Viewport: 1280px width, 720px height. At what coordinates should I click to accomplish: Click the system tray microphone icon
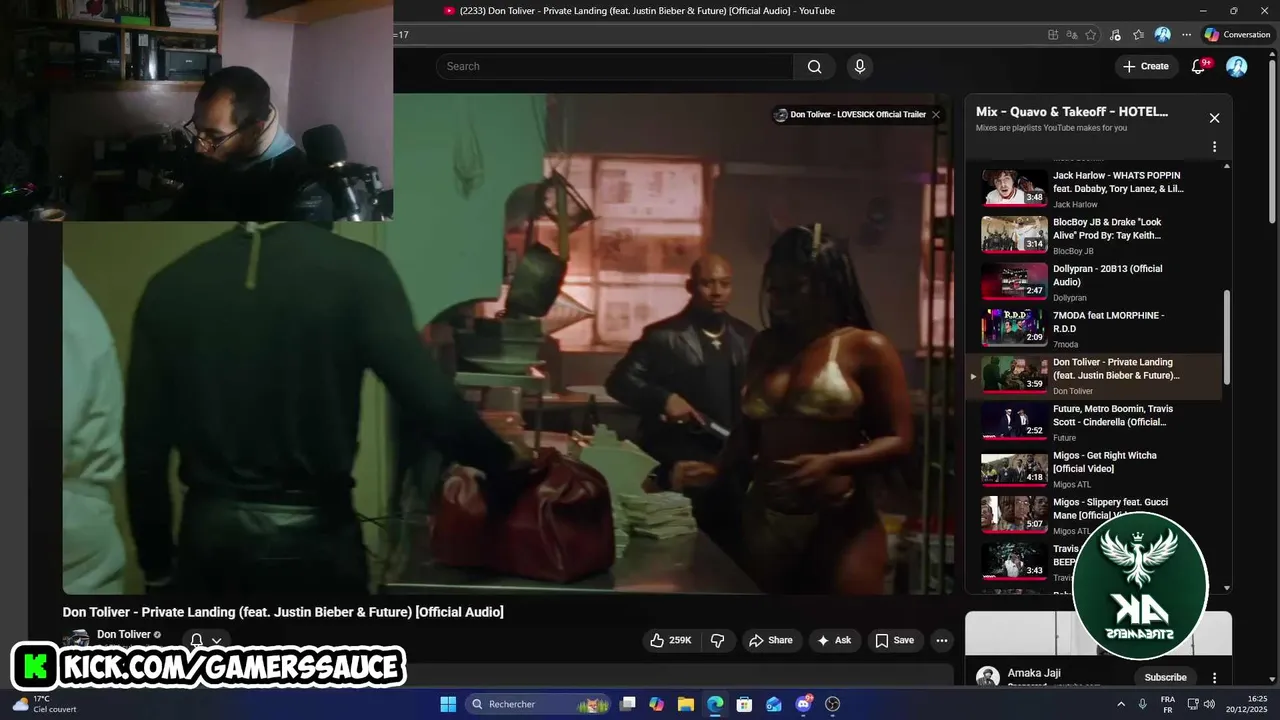point(1143,704)
